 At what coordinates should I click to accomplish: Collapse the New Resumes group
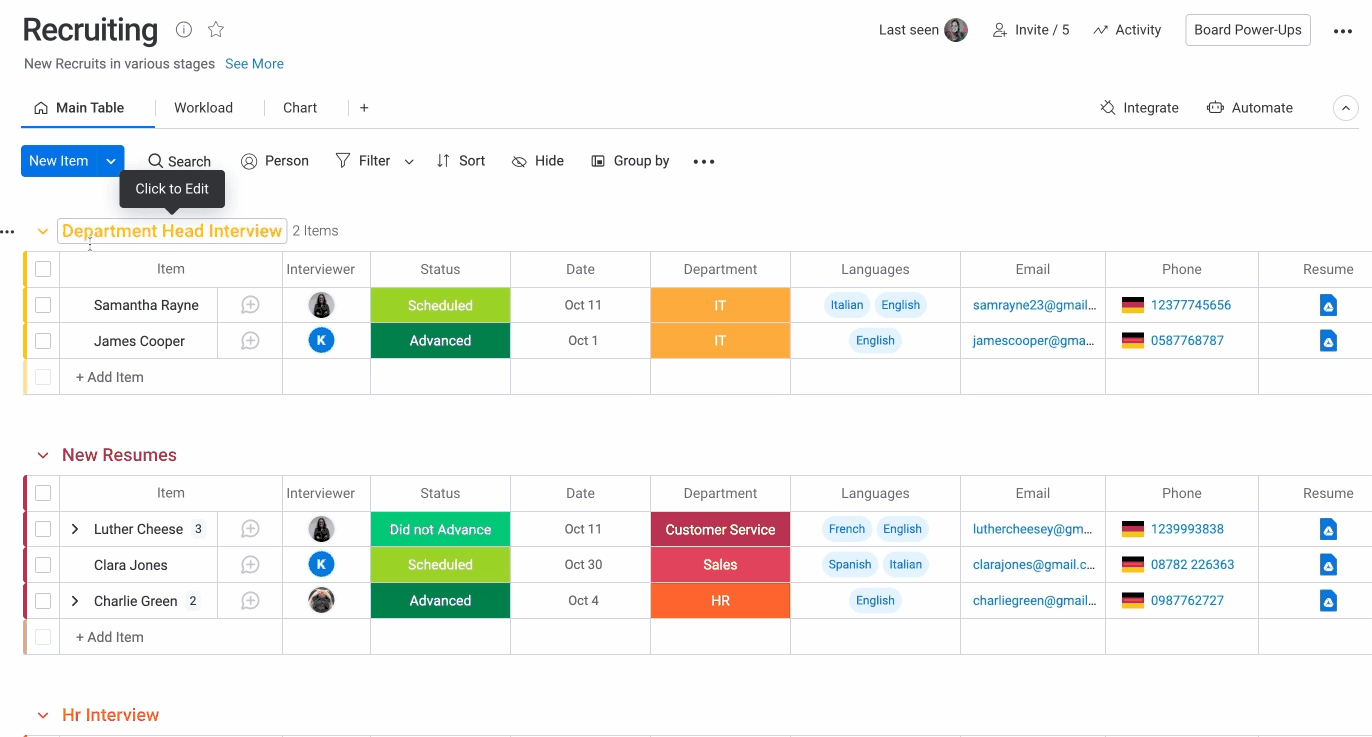tap(43, 456)
